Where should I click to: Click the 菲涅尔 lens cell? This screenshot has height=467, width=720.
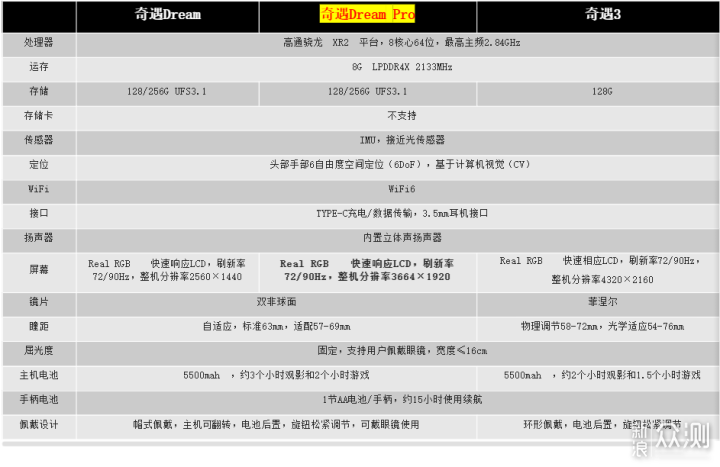(x=598, y=302)
